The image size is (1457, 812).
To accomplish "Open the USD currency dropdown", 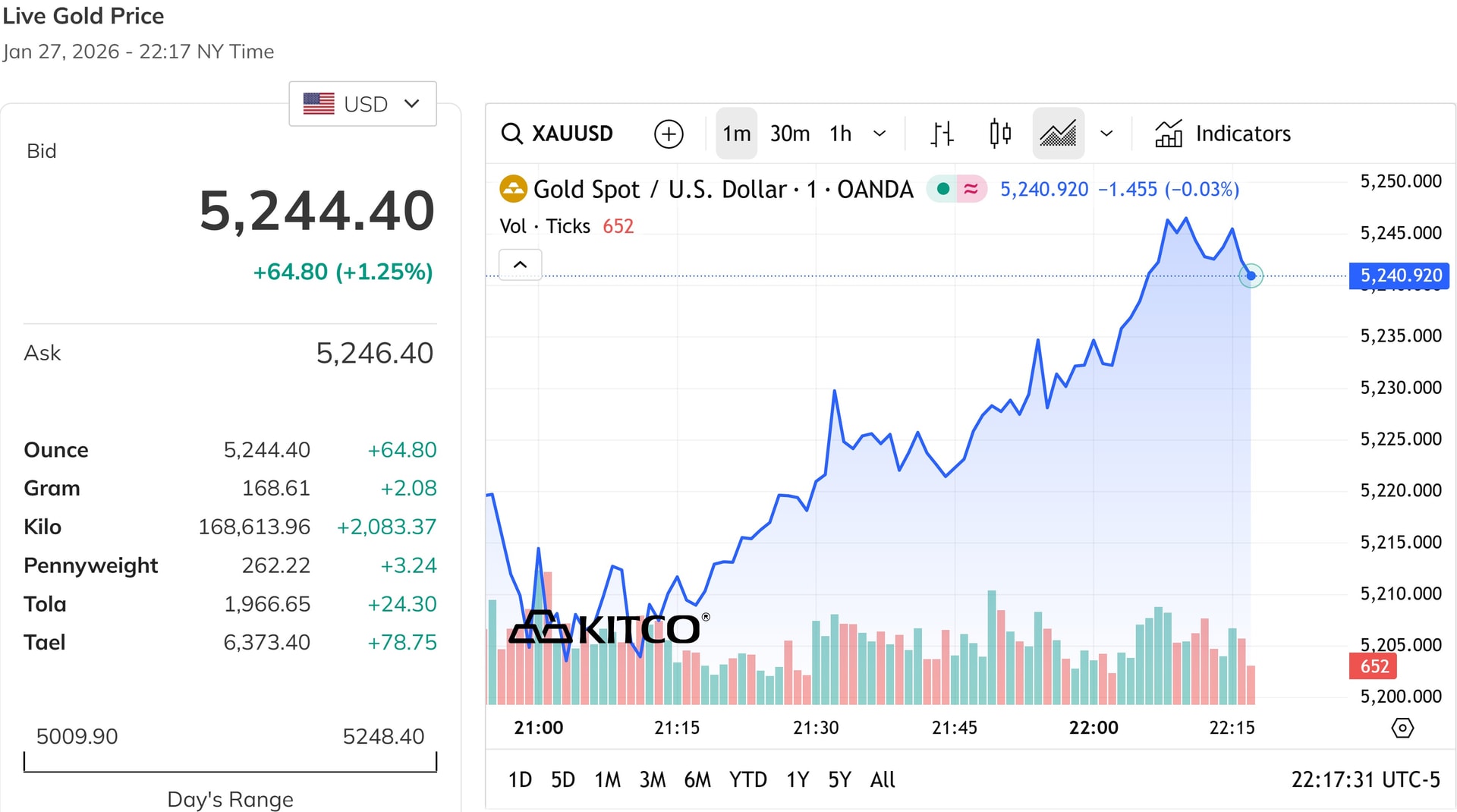I will 362,104.
